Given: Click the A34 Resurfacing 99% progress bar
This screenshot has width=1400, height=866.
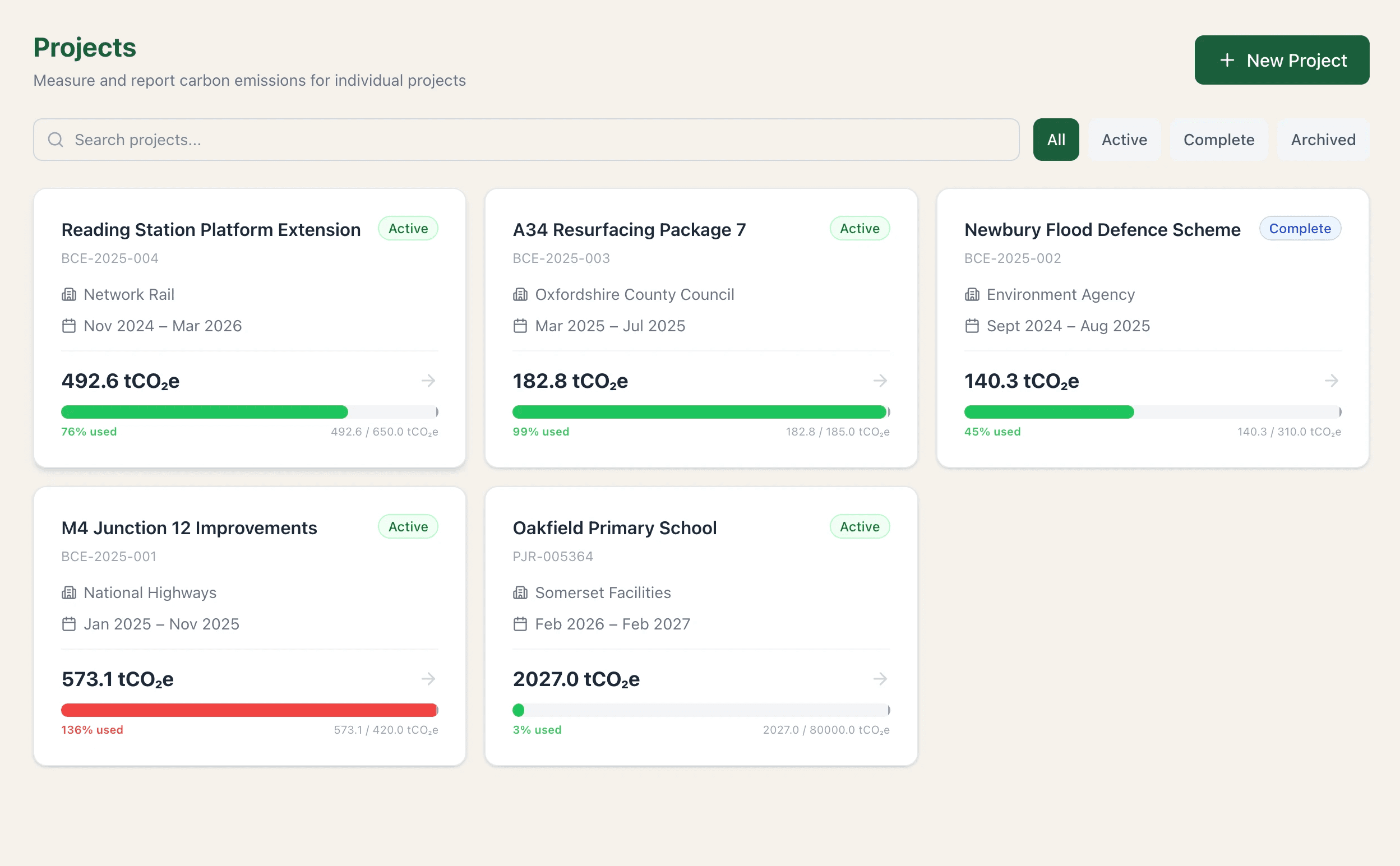Looking at the screenshot, I should [x=700, y=412].
